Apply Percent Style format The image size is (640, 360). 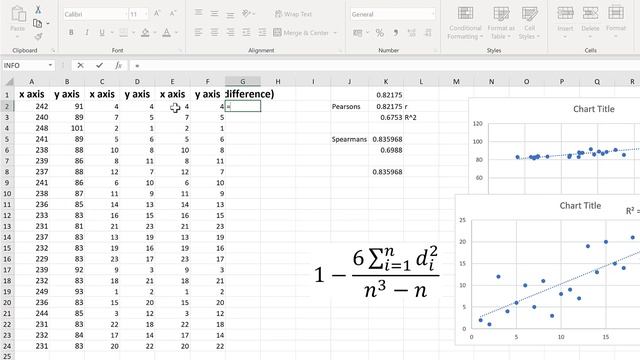(x=380, y=33)
